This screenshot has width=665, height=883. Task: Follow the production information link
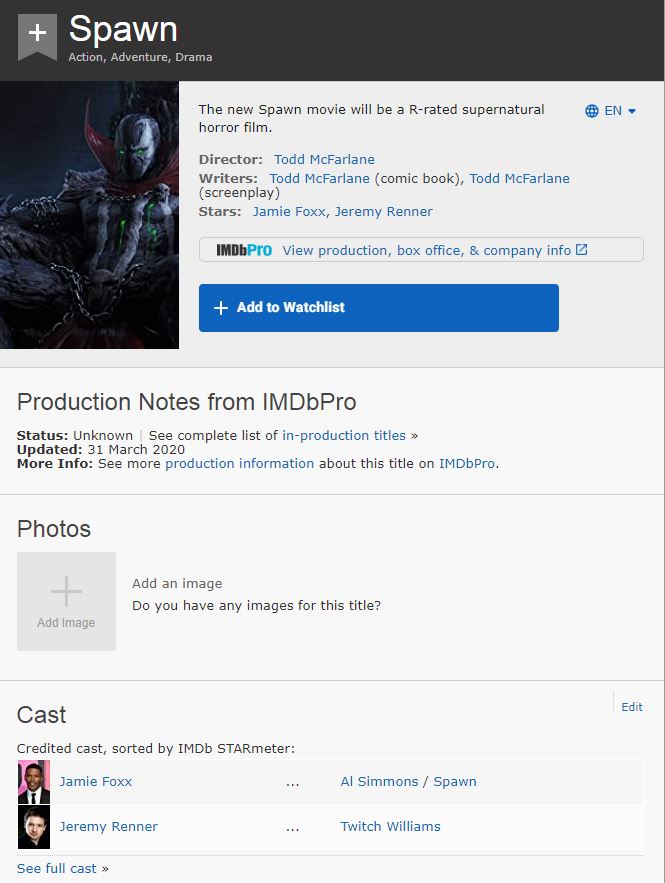pos(240,463)
